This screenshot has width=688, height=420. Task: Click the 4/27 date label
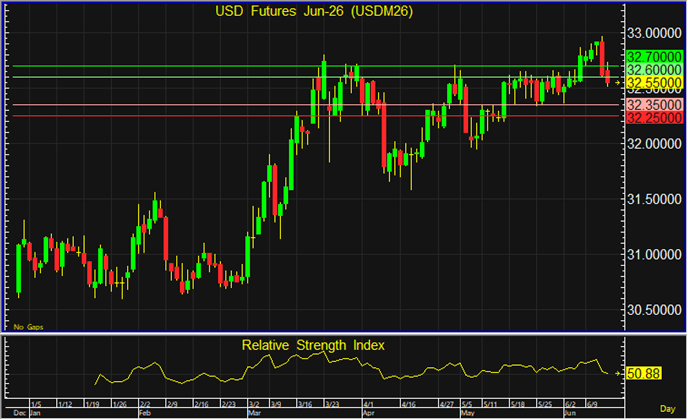(x=447, y=404)
